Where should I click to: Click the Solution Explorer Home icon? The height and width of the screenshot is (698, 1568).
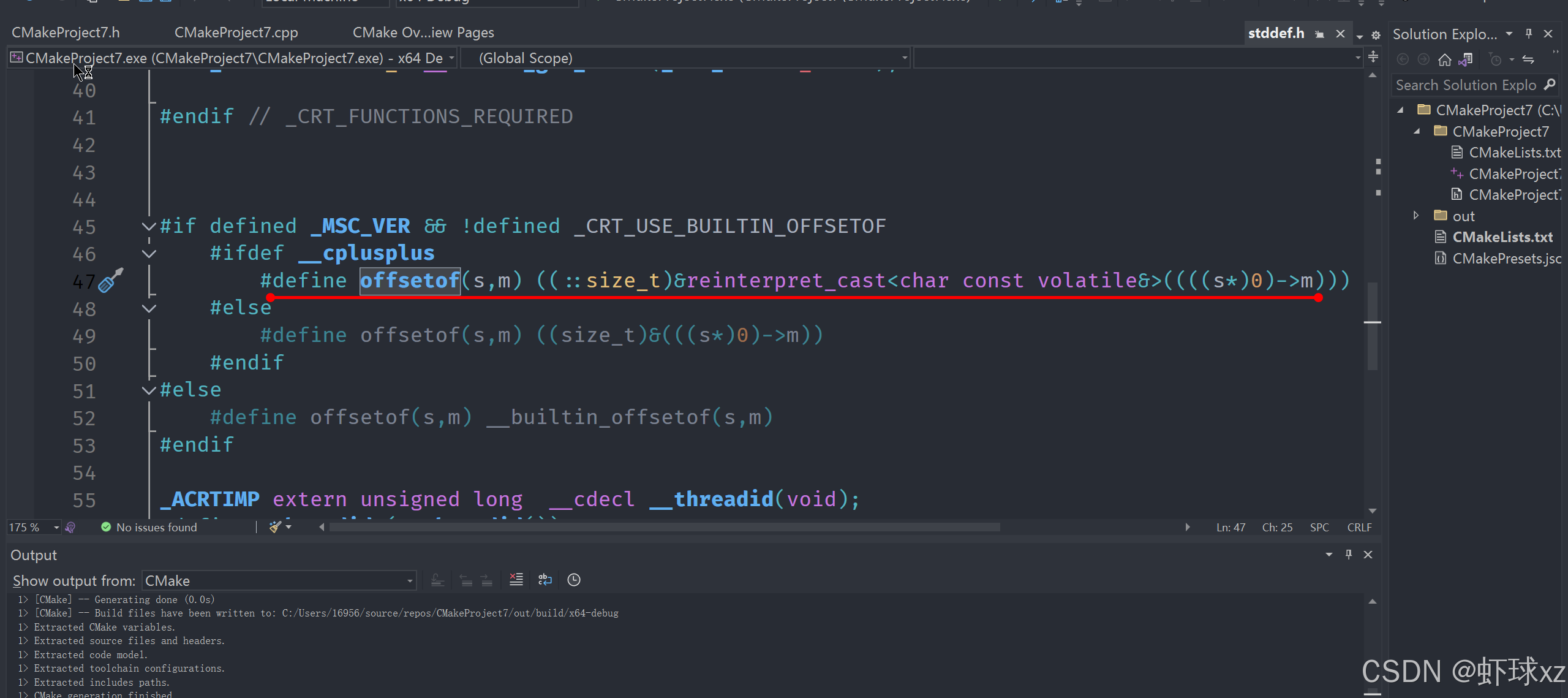[1444, 59]
